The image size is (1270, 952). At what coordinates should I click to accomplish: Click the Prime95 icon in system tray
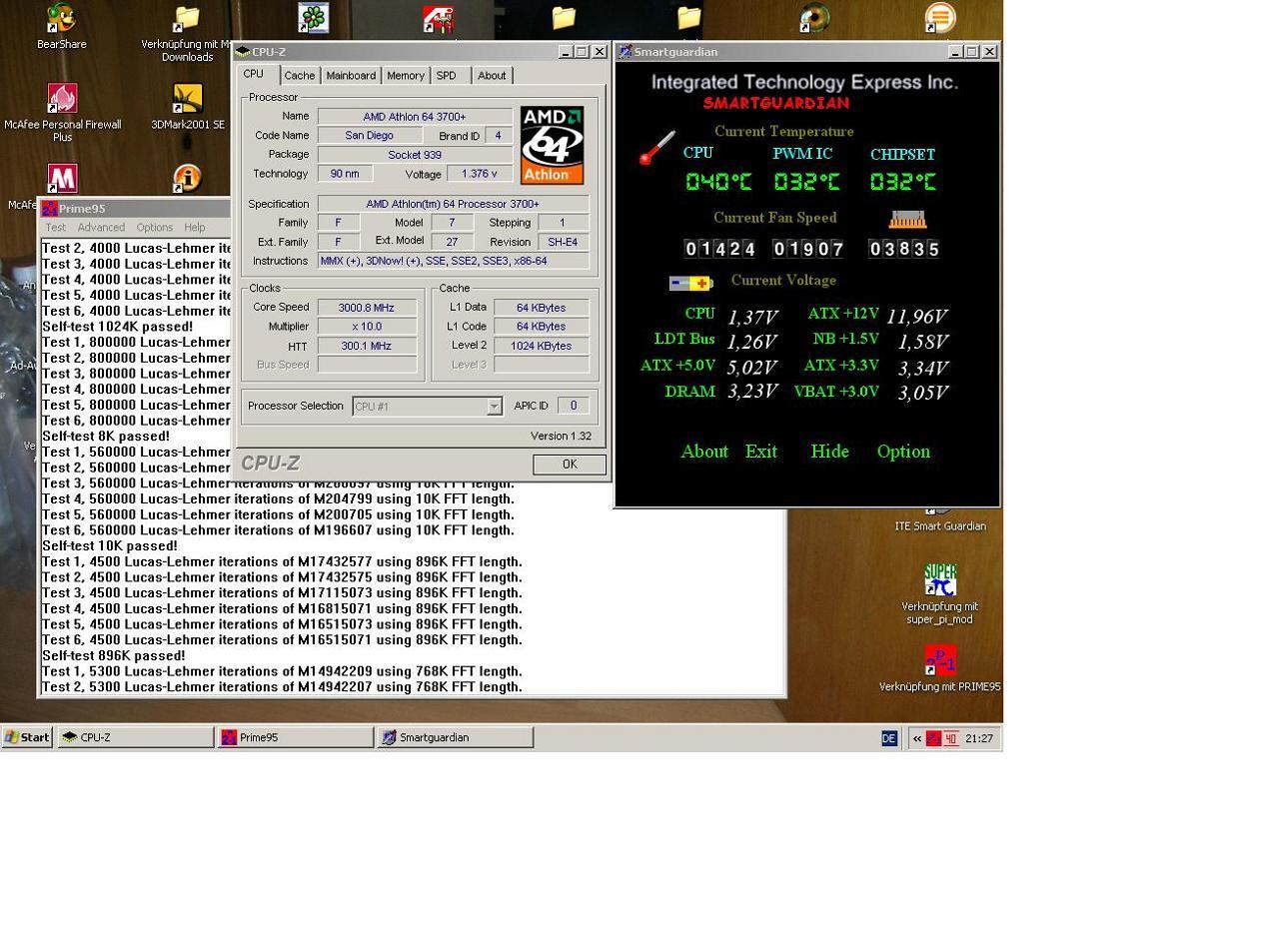933,738
